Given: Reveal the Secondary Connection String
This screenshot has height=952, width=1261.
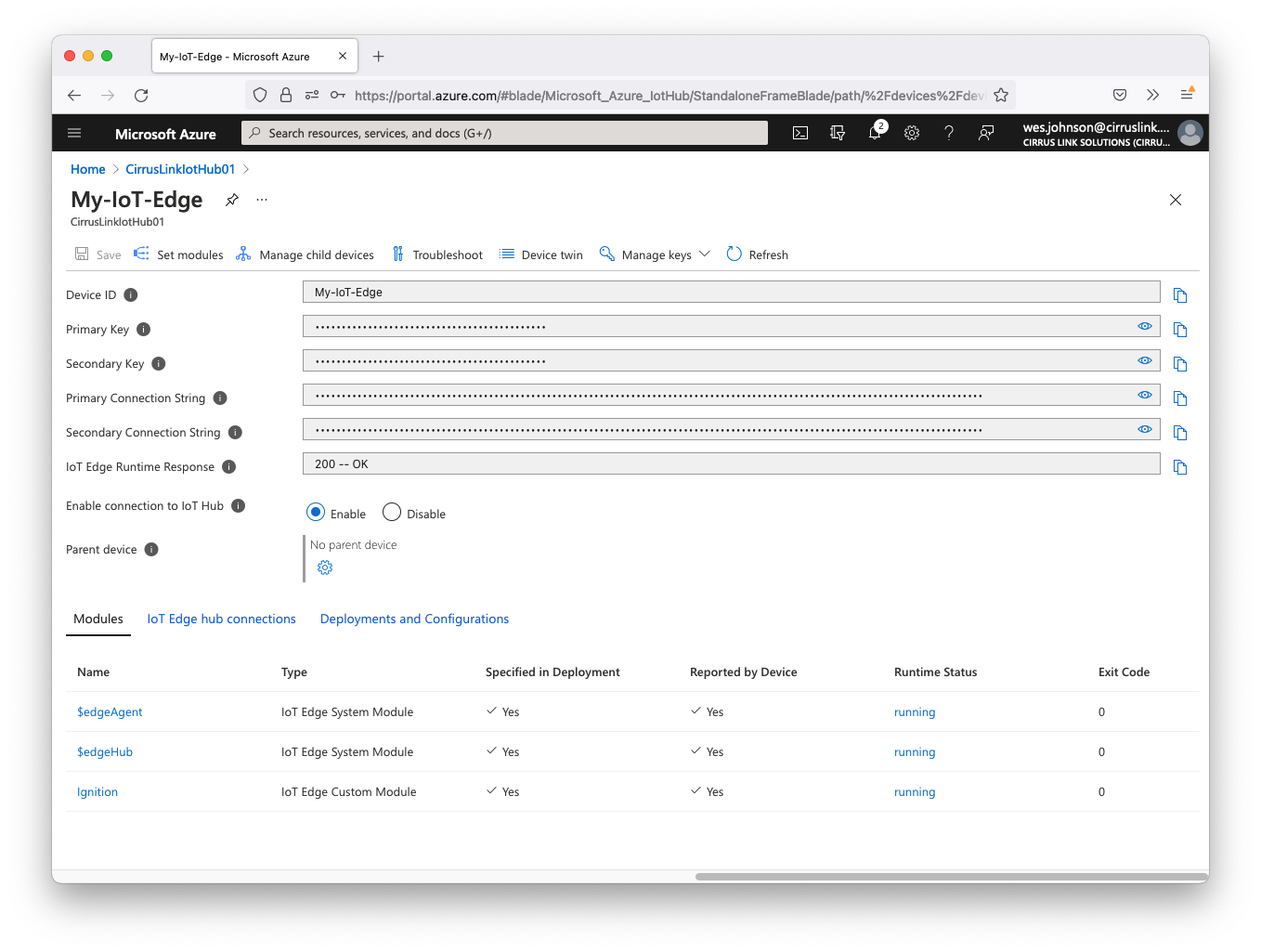Looking at the screenshot, I should point(1145,429).
